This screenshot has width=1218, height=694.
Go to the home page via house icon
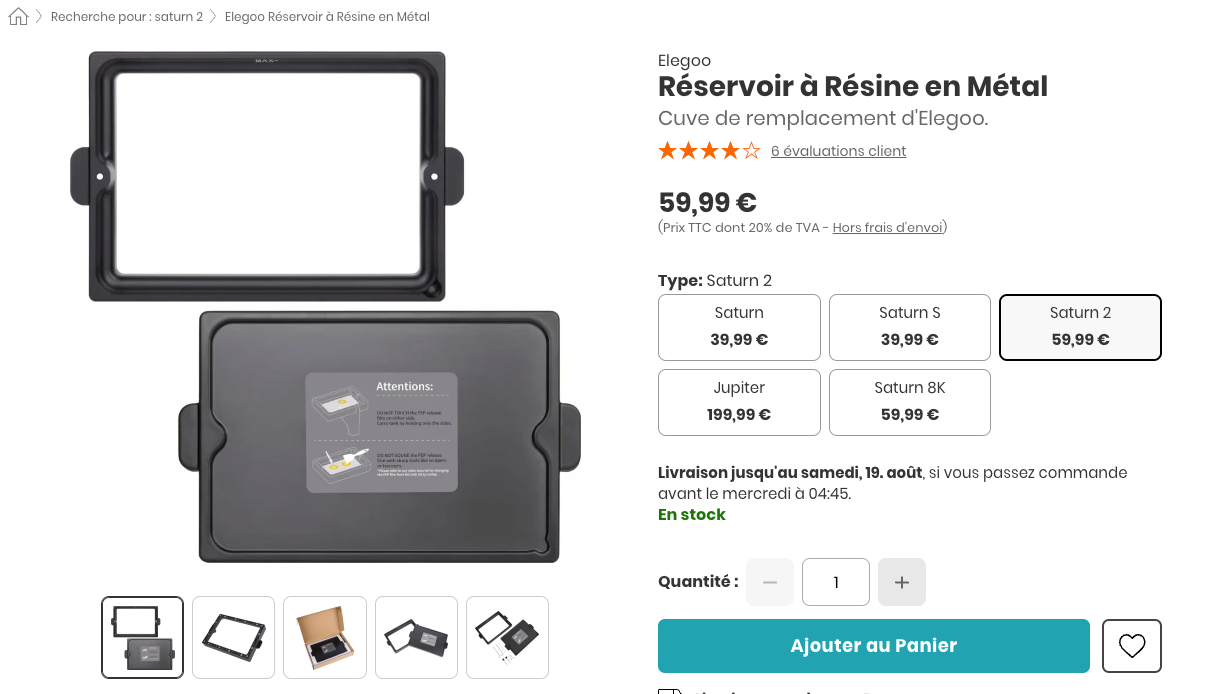[x=18, y=16]
